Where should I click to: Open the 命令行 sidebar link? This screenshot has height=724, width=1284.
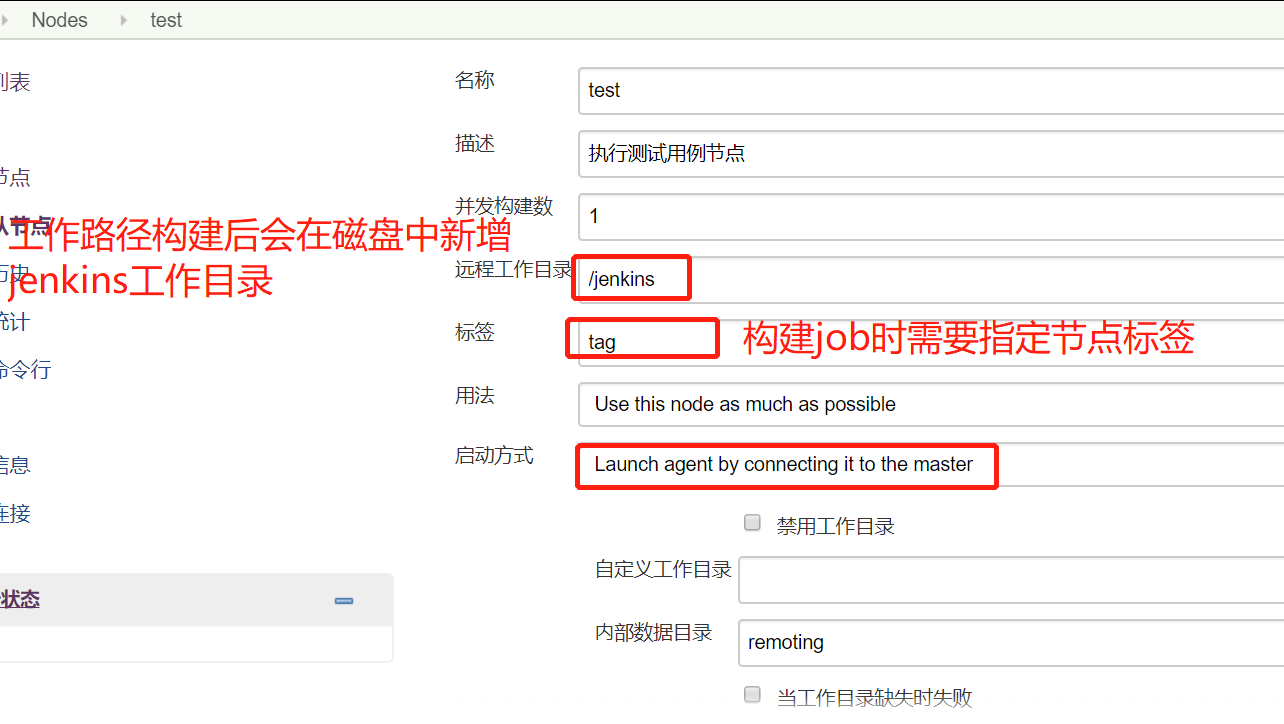tap(24, 370)
